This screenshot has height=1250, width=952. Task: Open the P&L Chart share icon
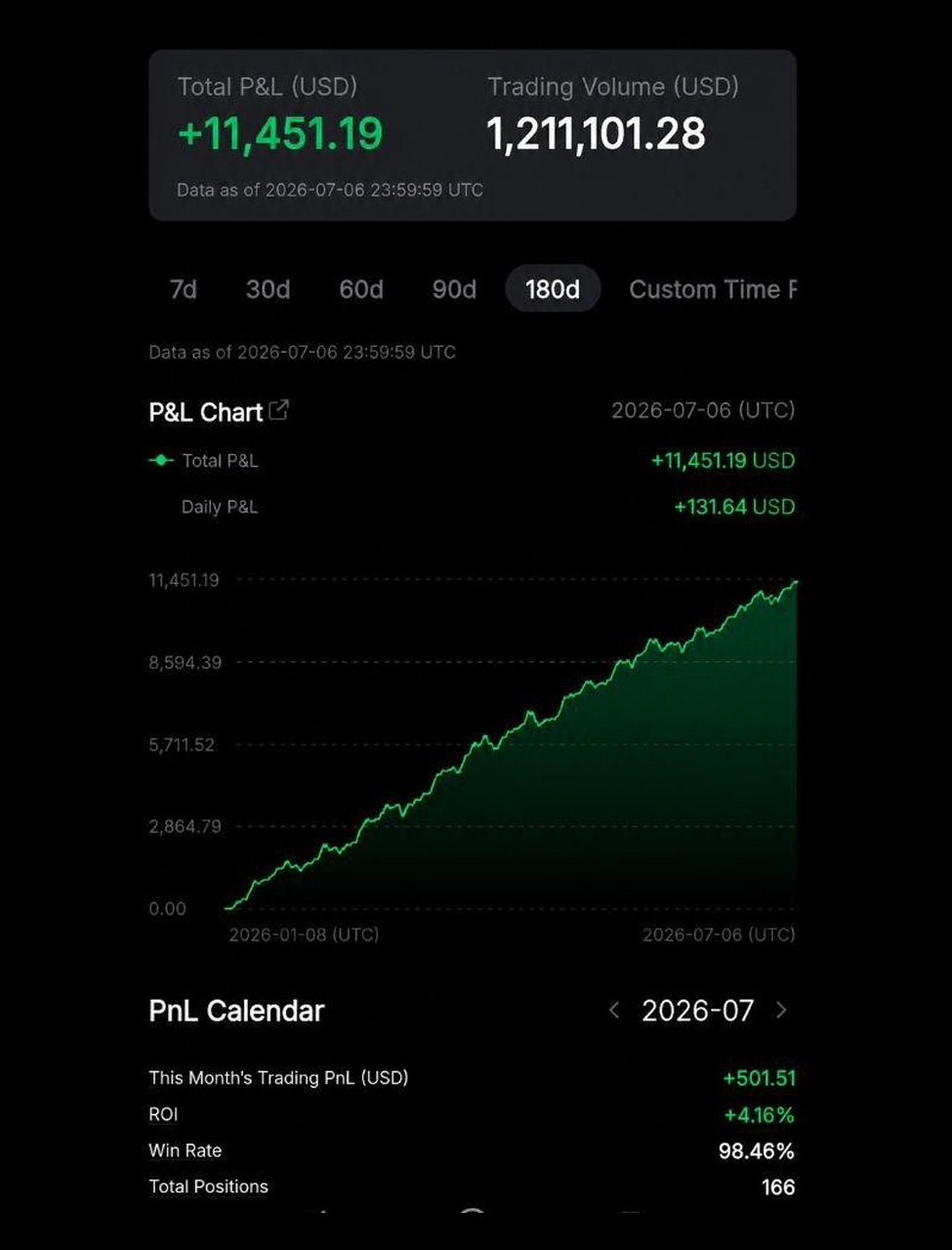pyautogui.click(x=278, y=410)
